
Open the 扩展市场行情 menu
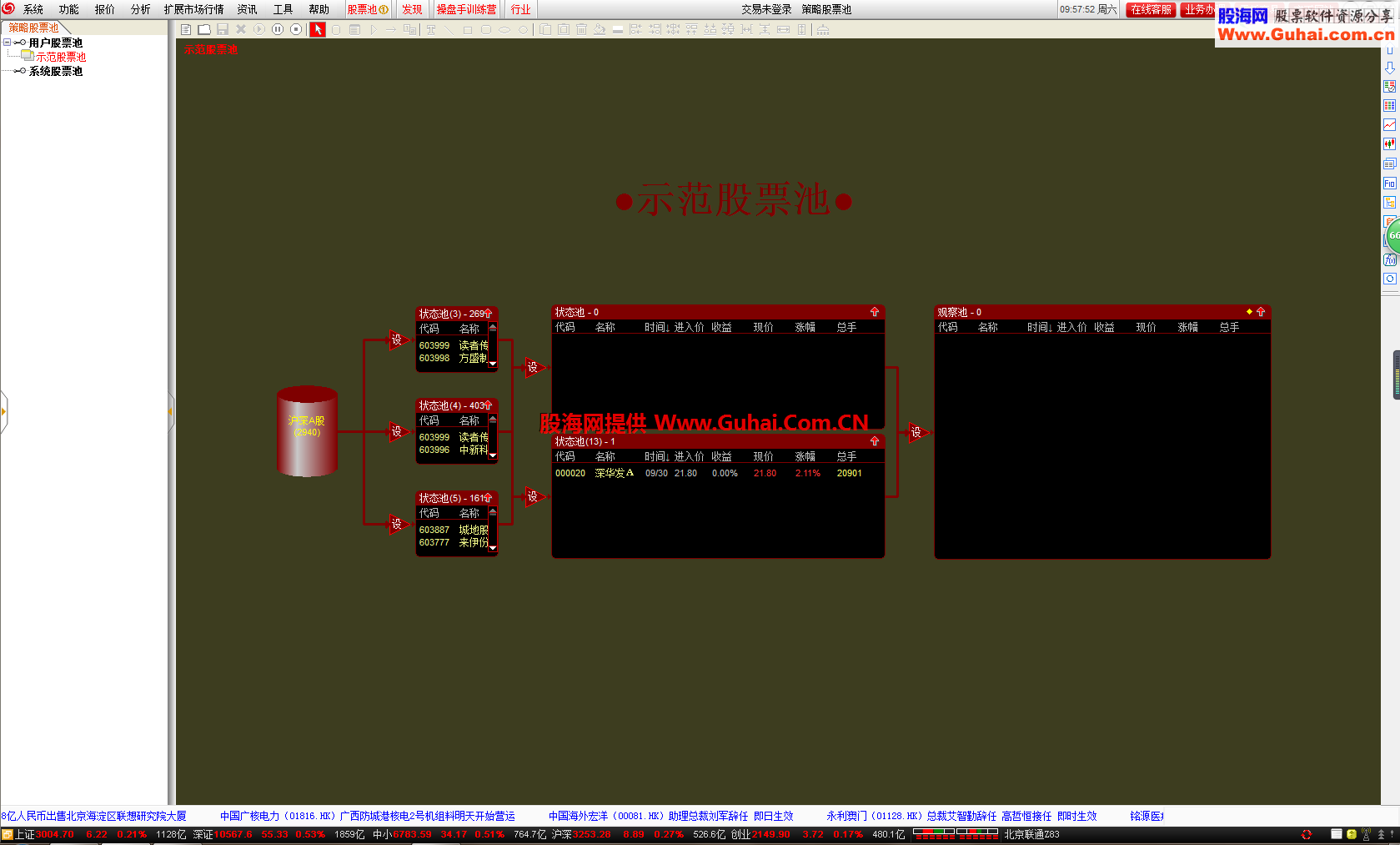pyautogui.click(x=193, y=9)
